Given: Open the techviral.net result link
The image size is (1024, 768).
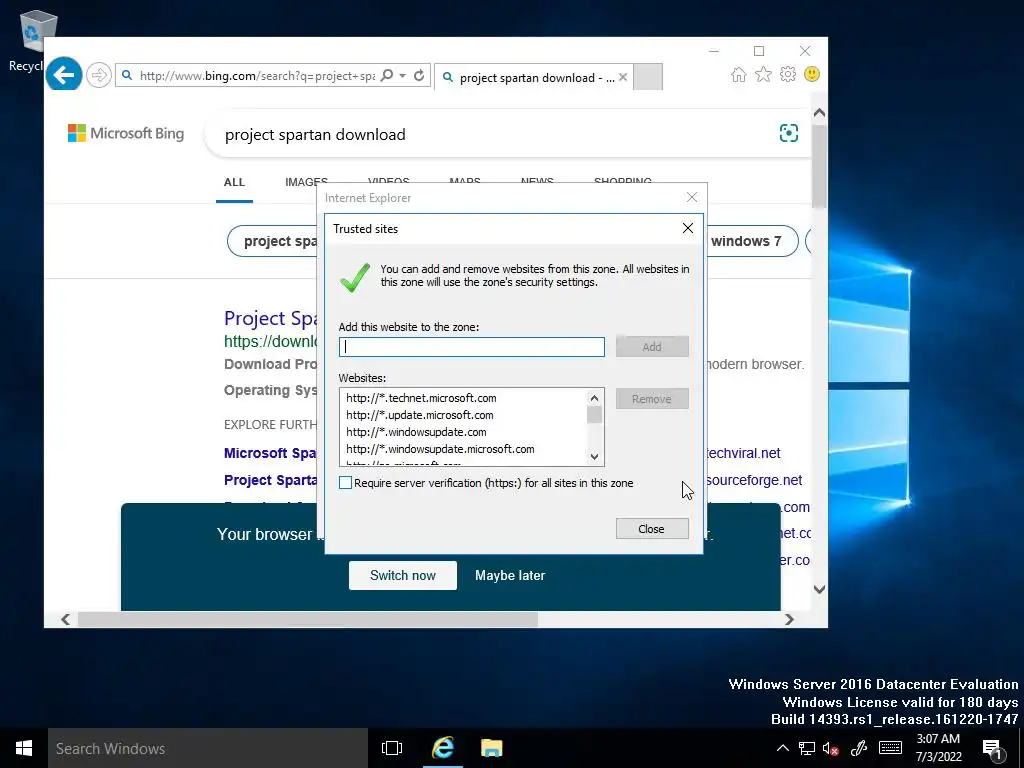Looking at the screenshot, I should [x=743, y=453].
